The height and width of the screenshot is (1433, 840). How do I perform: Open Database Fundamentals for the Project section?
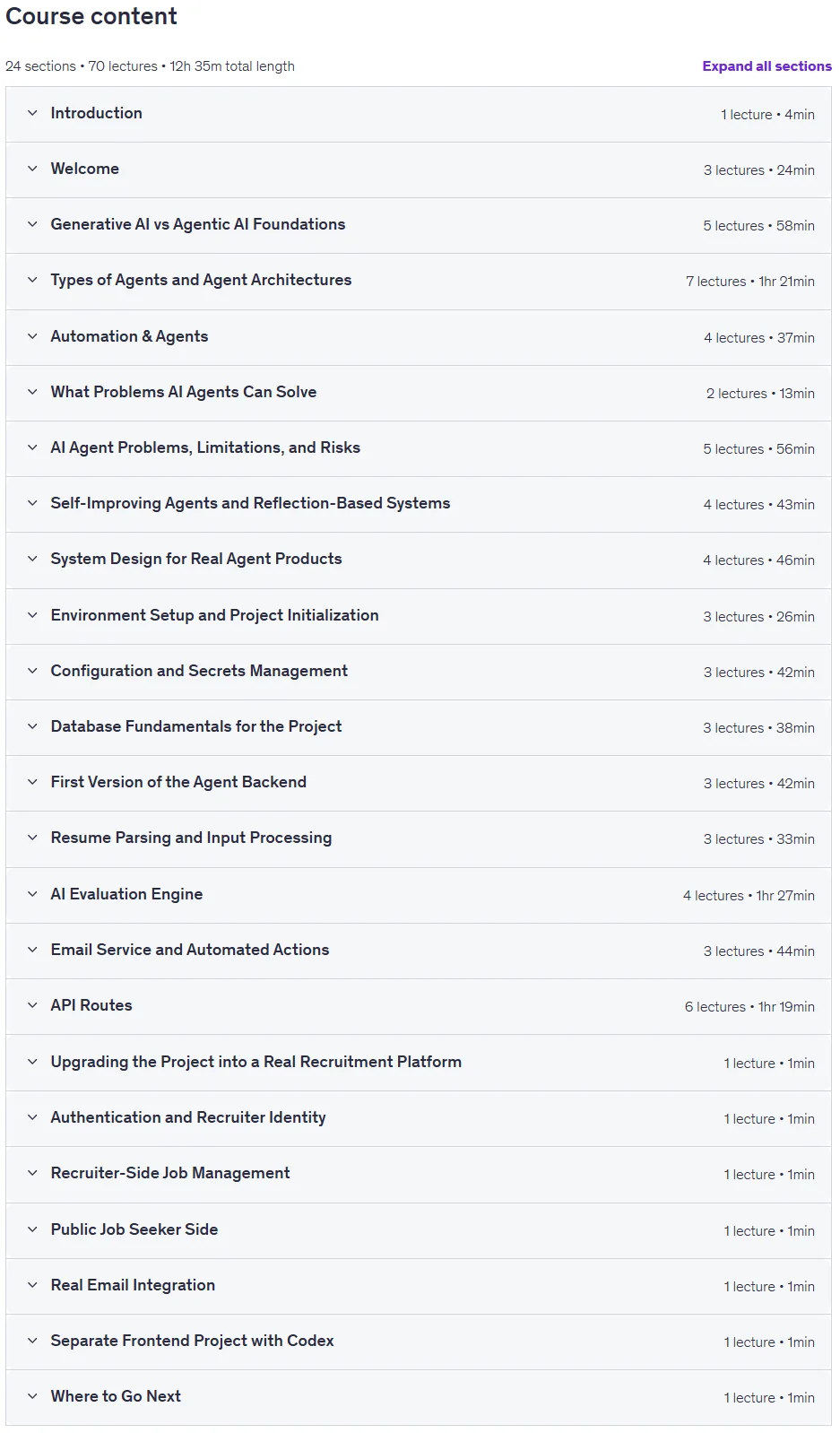click(419, 727)
